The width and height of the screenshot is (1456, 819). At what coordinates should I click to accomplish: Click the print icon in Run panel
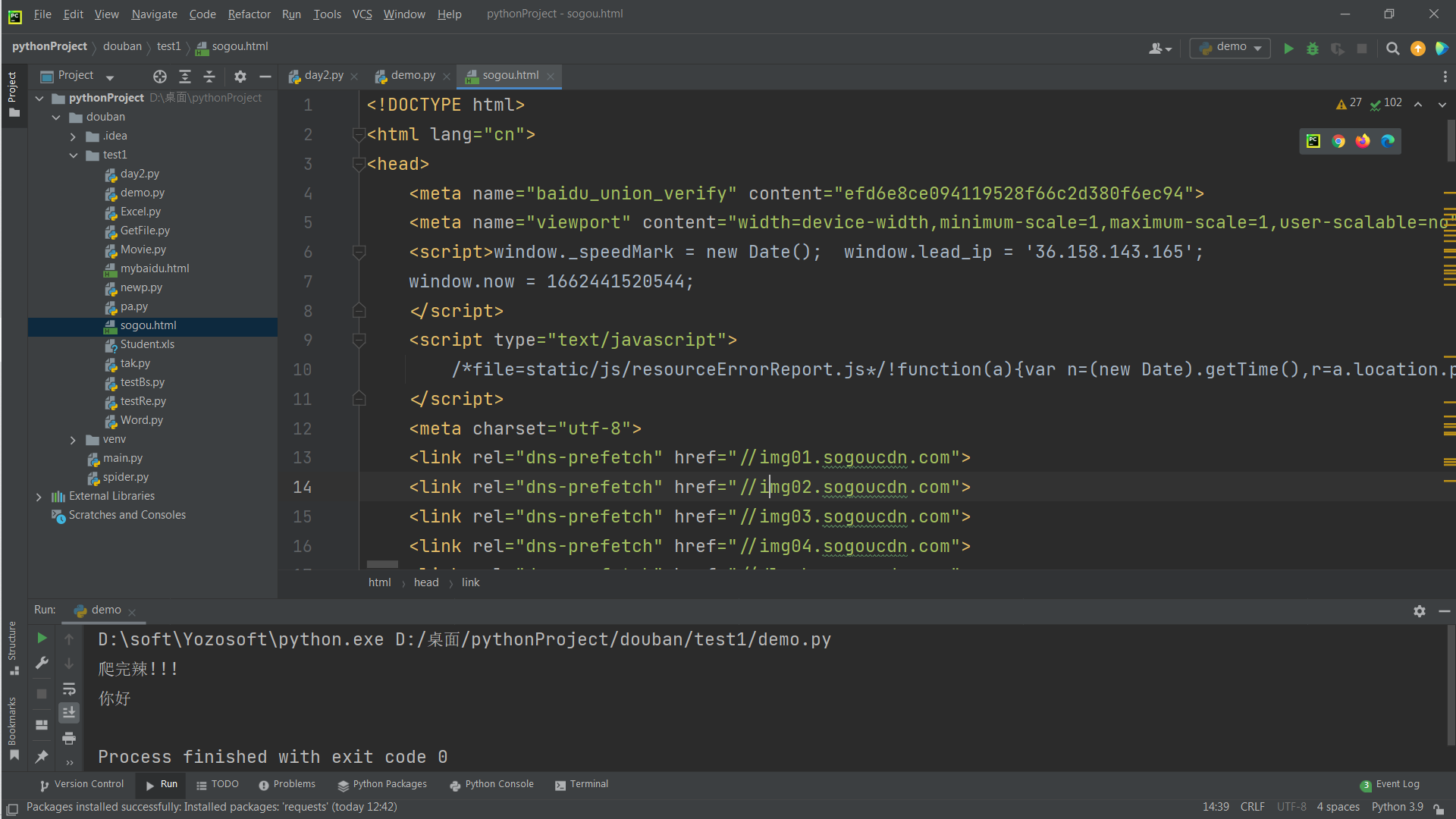[x=69, y=738]
